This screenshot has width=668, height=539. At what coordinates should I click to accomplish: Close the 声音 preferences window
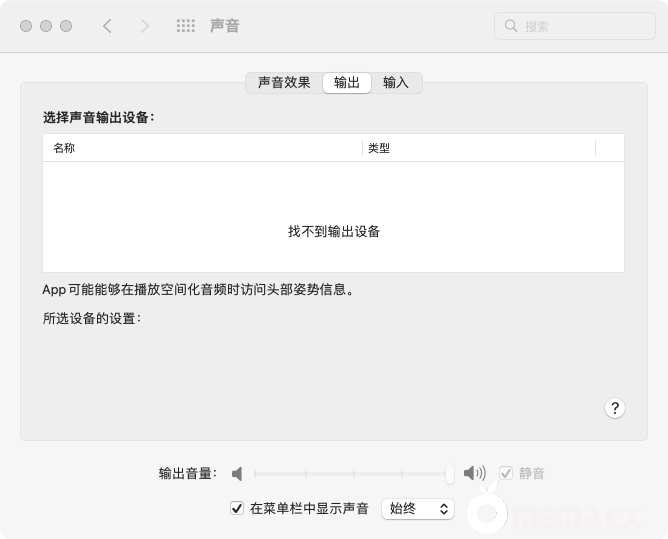click(26, 26)
